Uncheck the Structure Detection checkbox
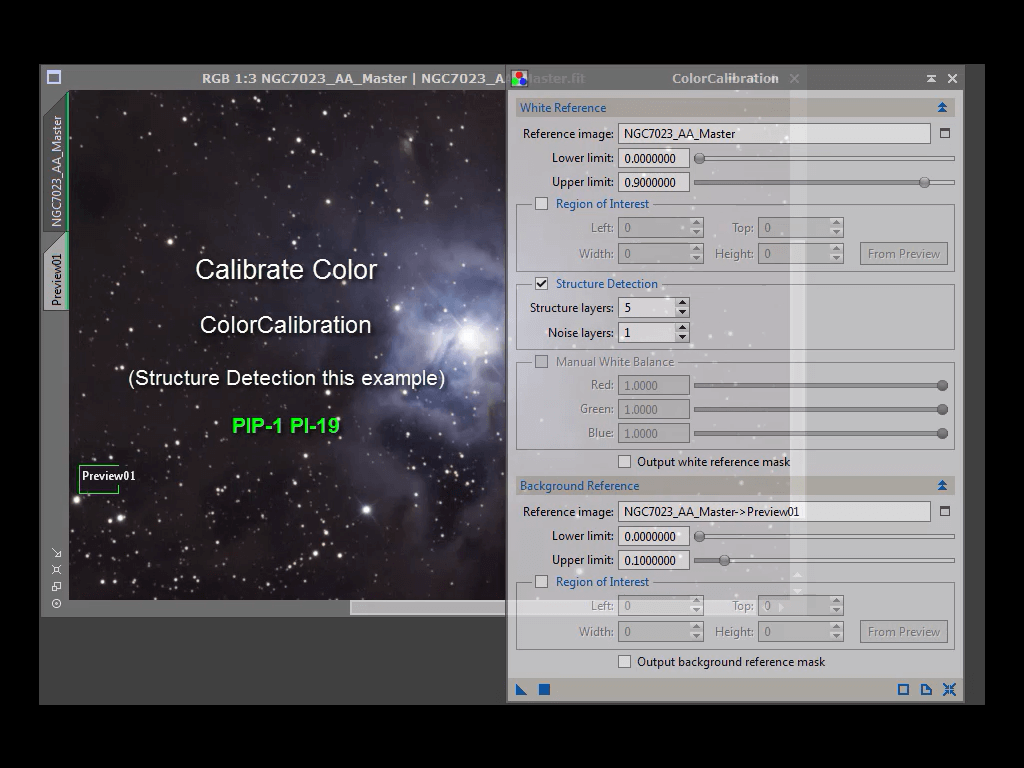1024x768 pixels. point(541,284)
